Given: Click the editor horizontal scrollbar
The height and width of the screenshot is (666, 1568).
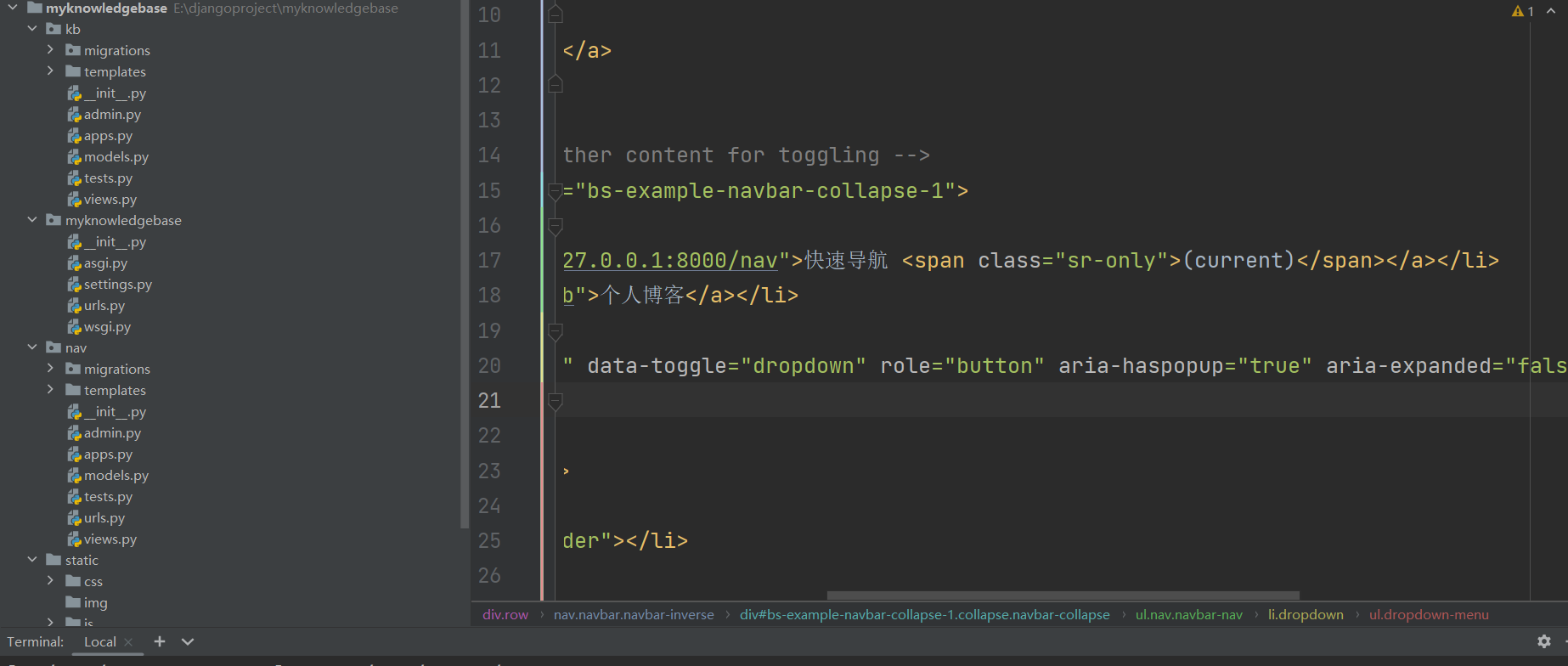Looking at the screenshot, I should pos(1063,595).
